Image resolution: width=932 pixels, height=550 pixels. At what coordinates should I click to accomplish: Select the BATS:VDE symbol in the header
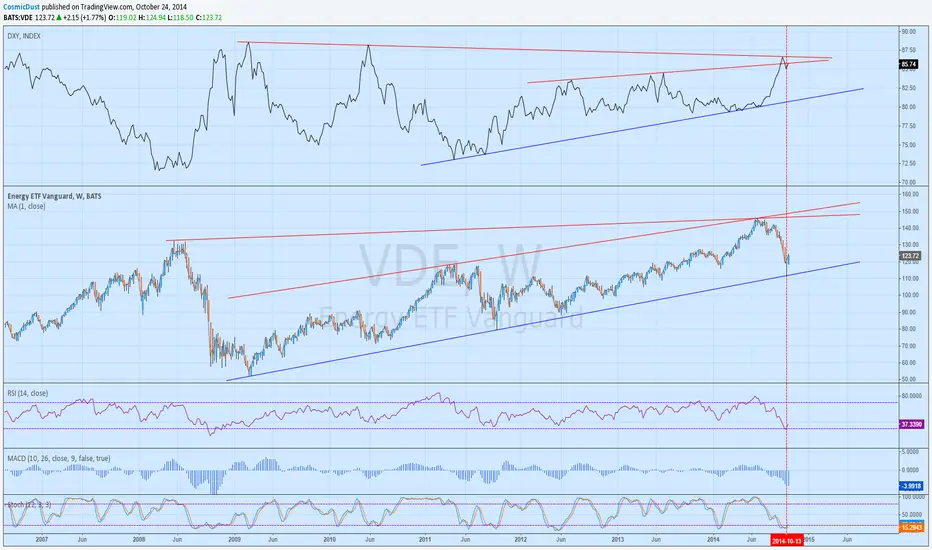18,18
